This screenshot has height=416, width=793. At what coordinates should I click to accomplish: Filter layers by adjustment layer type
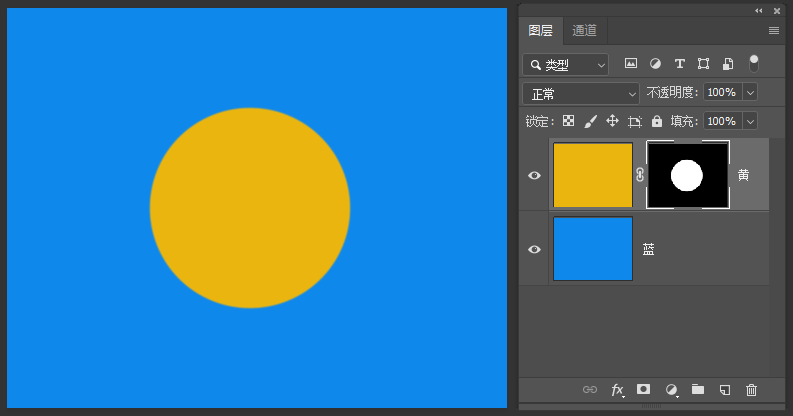(655, 63)
